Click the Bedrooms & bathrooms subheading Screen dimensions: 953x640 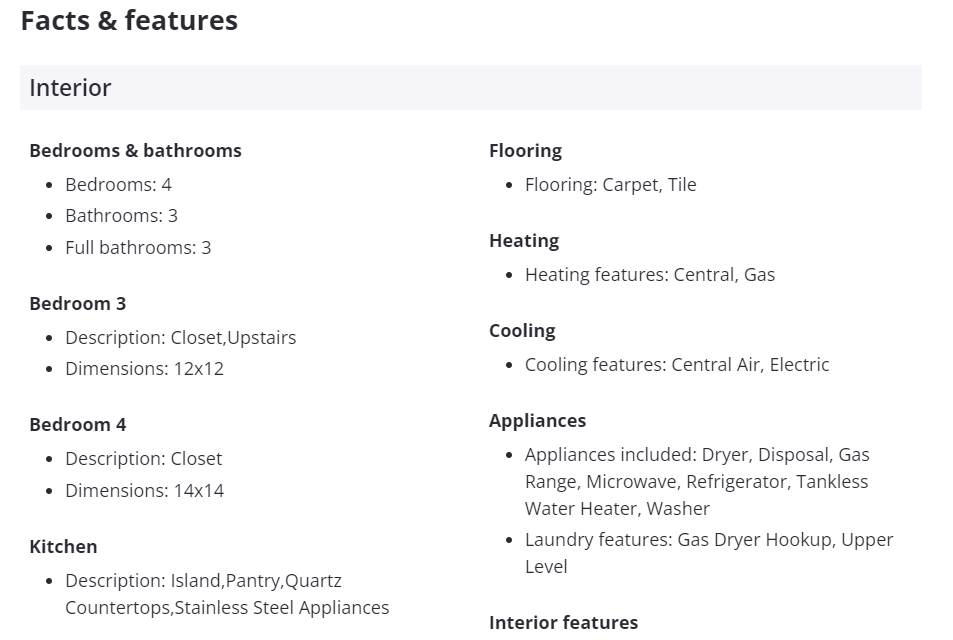[135, 151]
